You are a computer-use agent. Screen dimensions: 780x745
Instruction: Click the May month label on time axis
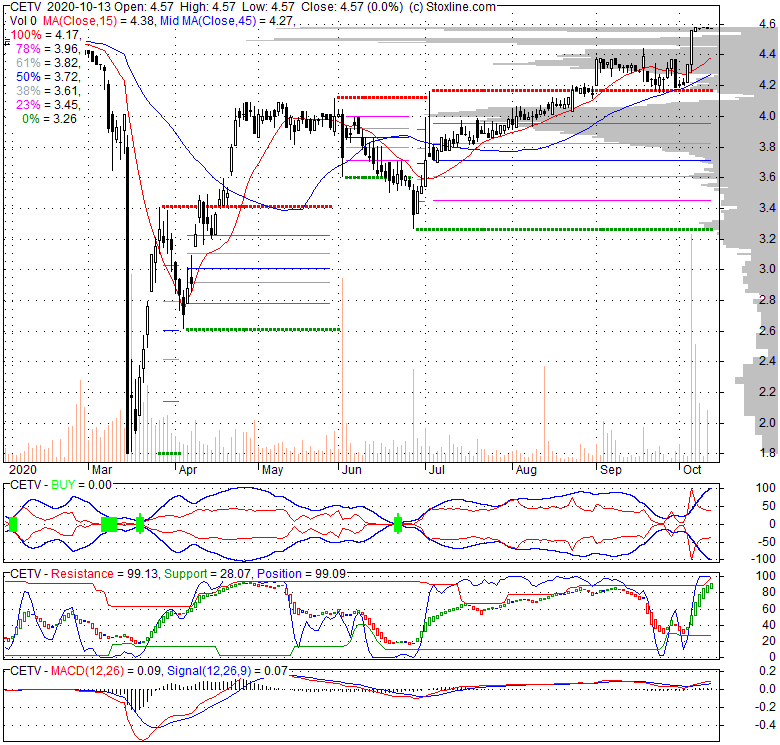tap(273, 469)
